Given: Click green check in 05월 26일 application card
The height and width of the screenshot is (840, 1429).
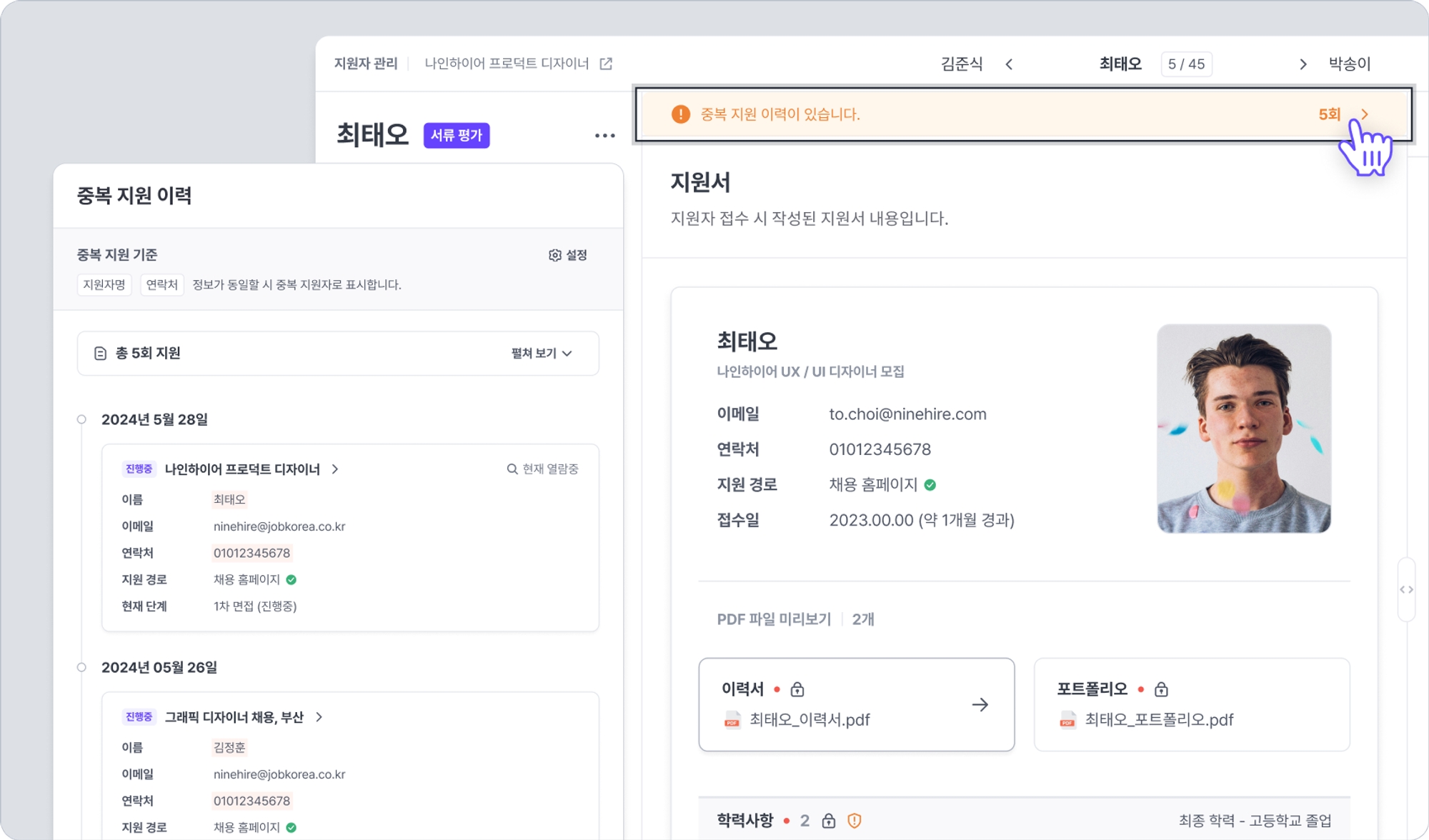Looking at the screenshot, I should coord(292,828).
